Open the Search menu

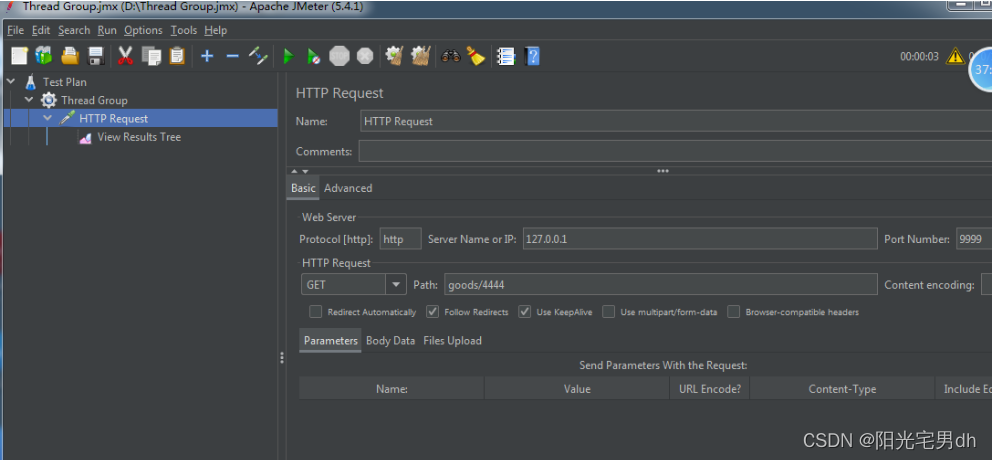click(74, 30)
